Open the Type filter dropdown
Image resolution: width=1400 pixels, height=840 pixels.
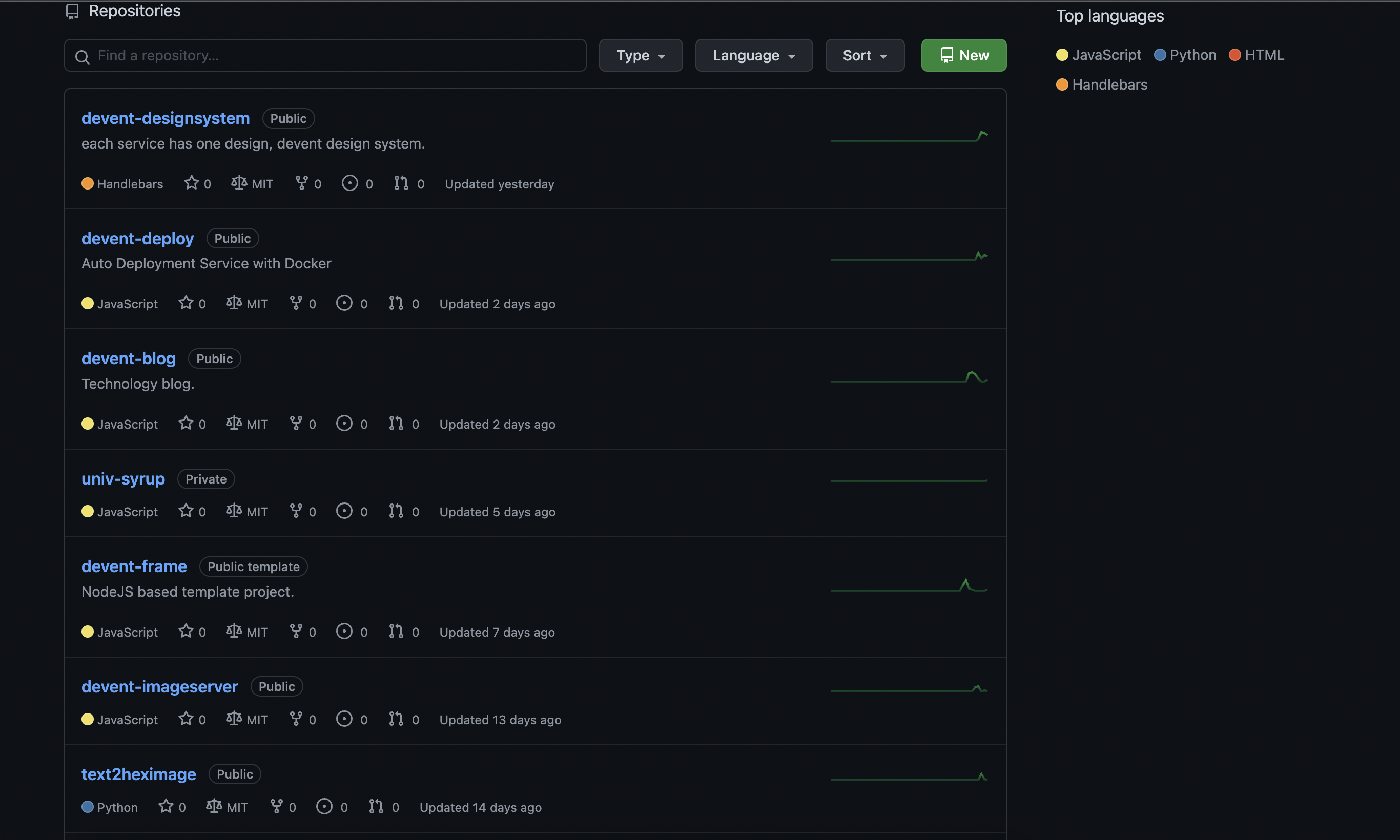tap(640, 55)
